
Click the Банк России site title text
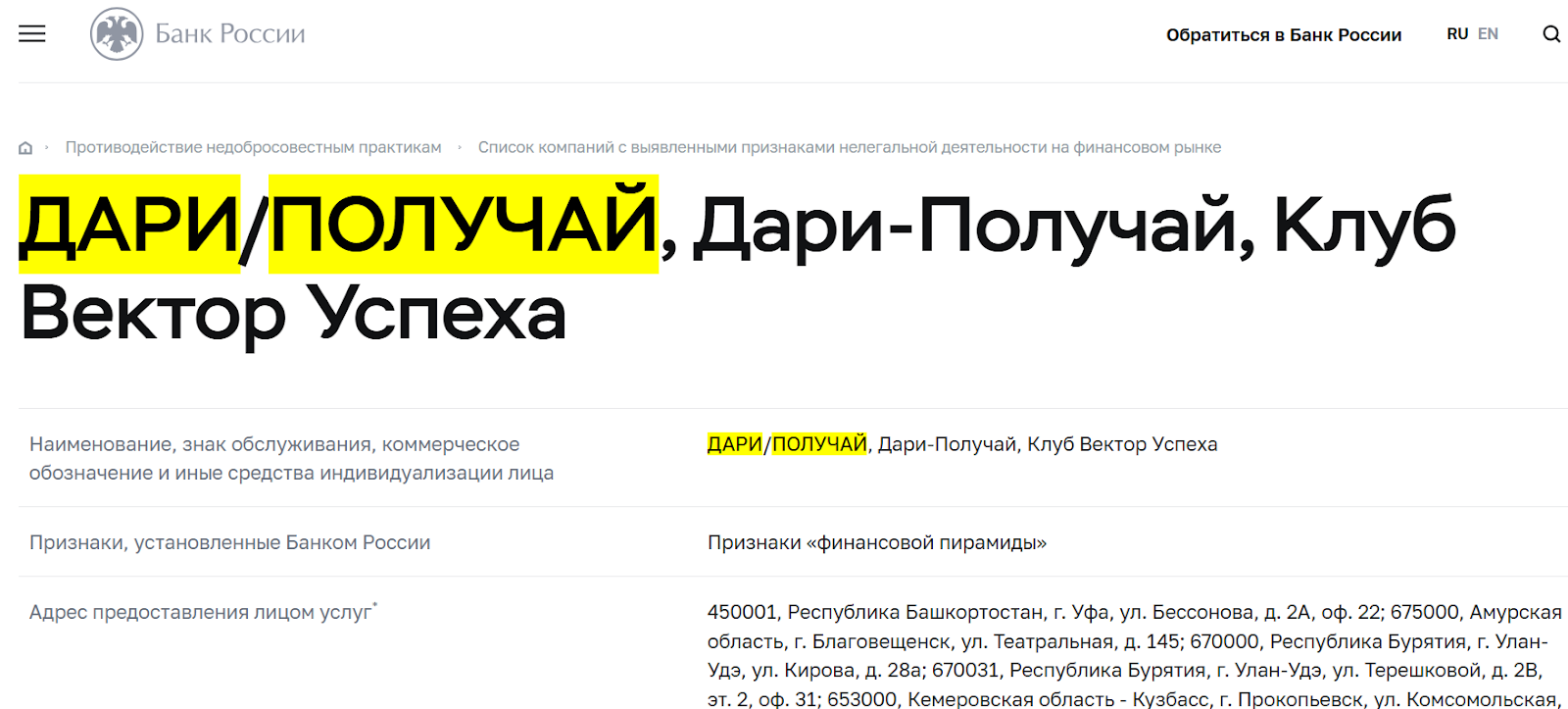230,33
